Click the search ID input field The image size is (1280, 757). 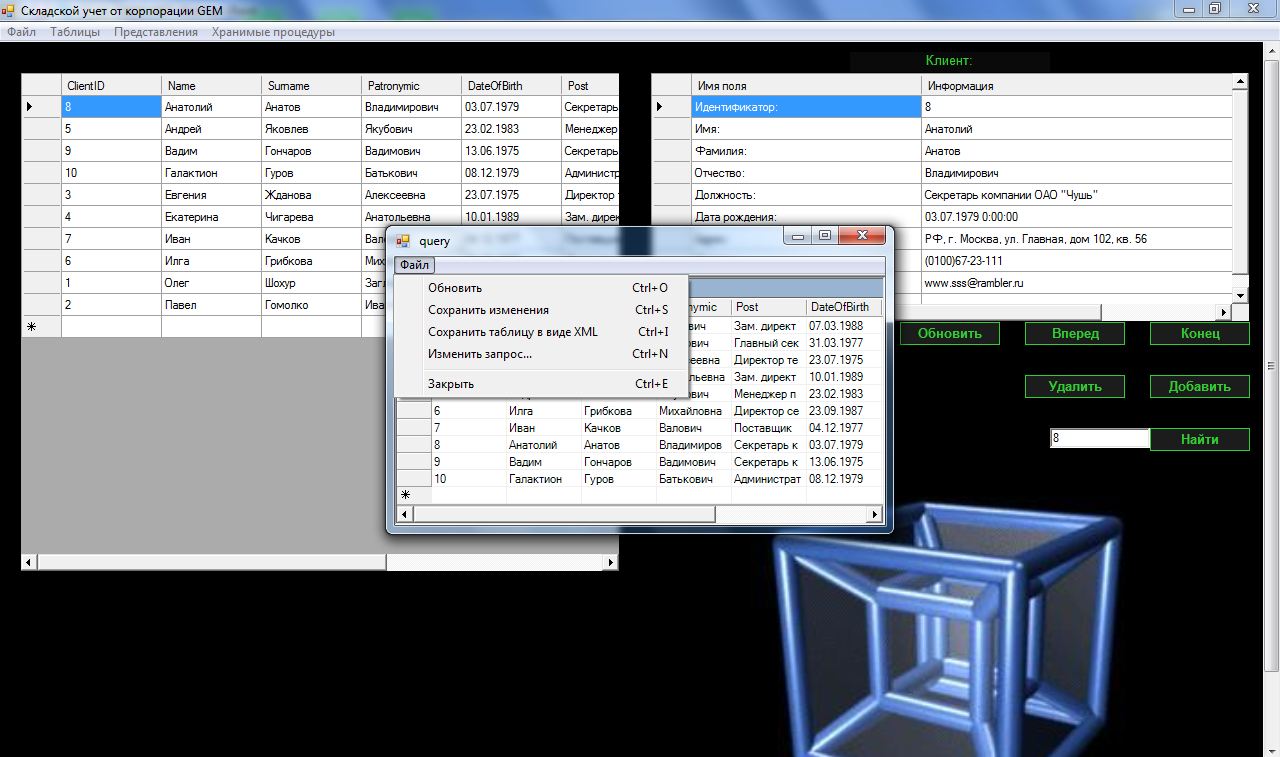coord(1099,438)
